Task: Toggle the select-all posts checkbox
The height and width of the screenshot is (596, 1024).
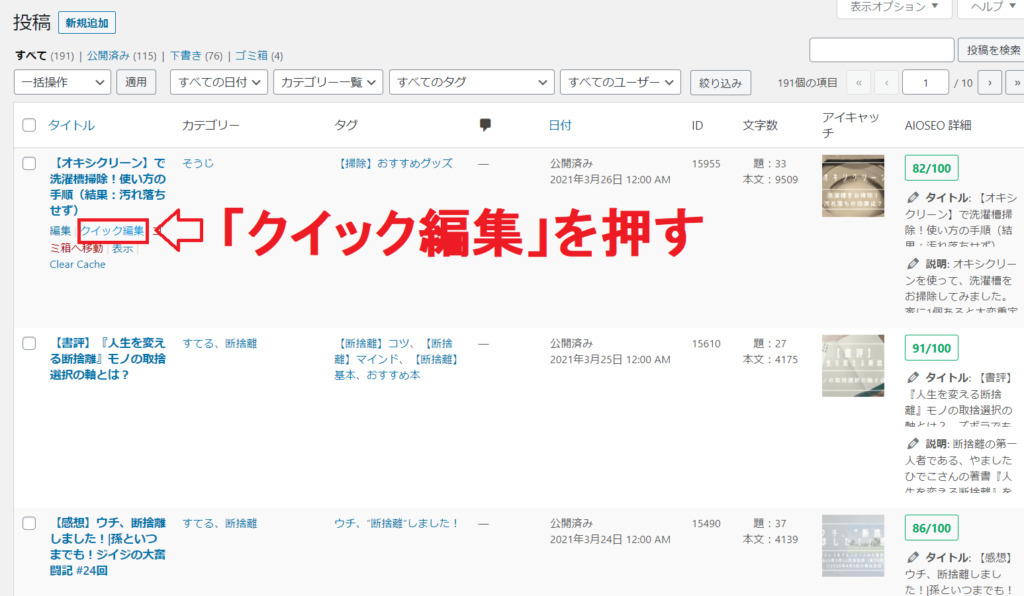Action: tap(29, 126)
